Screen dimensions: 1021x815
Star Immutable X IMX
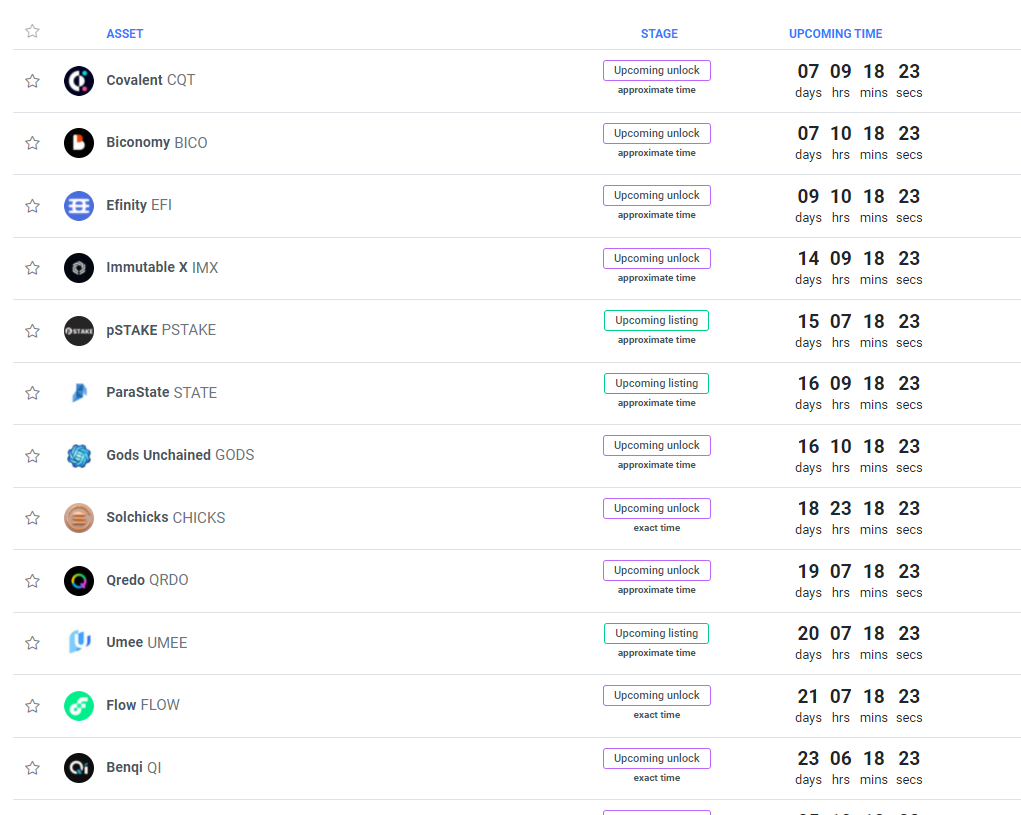[33, 268]
